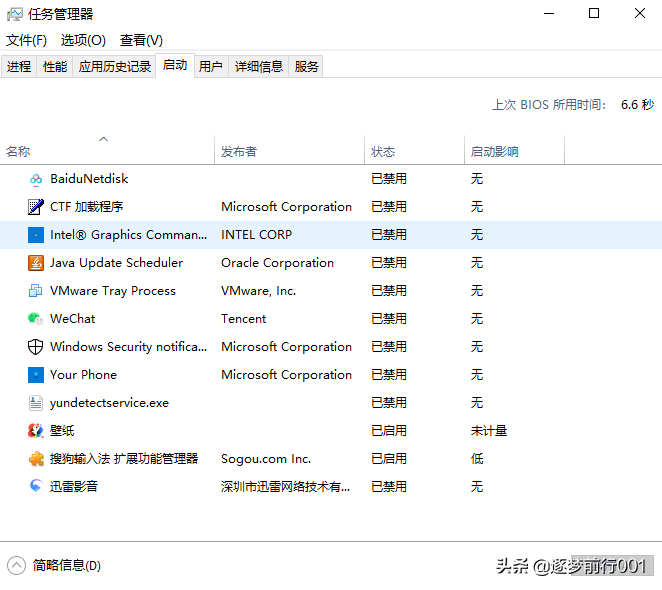
Task: Click the 搜狗输入法 puzzle piece icon
Action: tap(36, 459)
